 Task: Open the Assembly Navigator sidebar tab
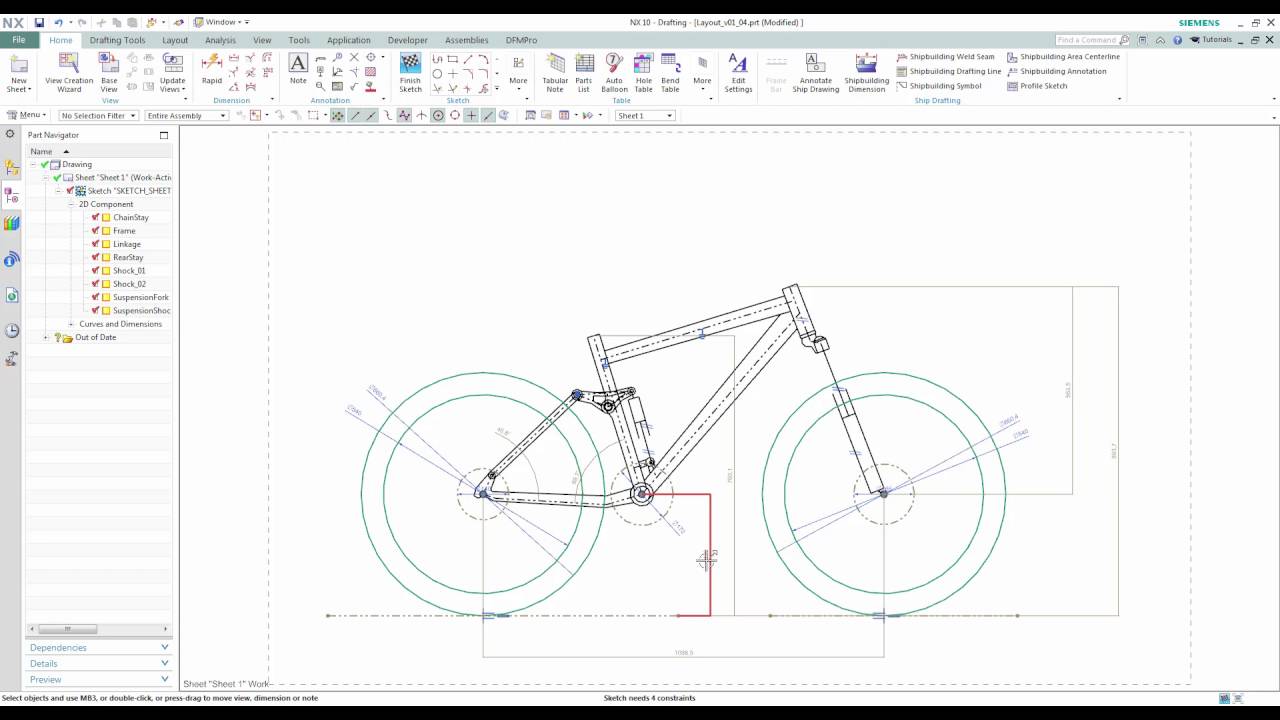11,168
